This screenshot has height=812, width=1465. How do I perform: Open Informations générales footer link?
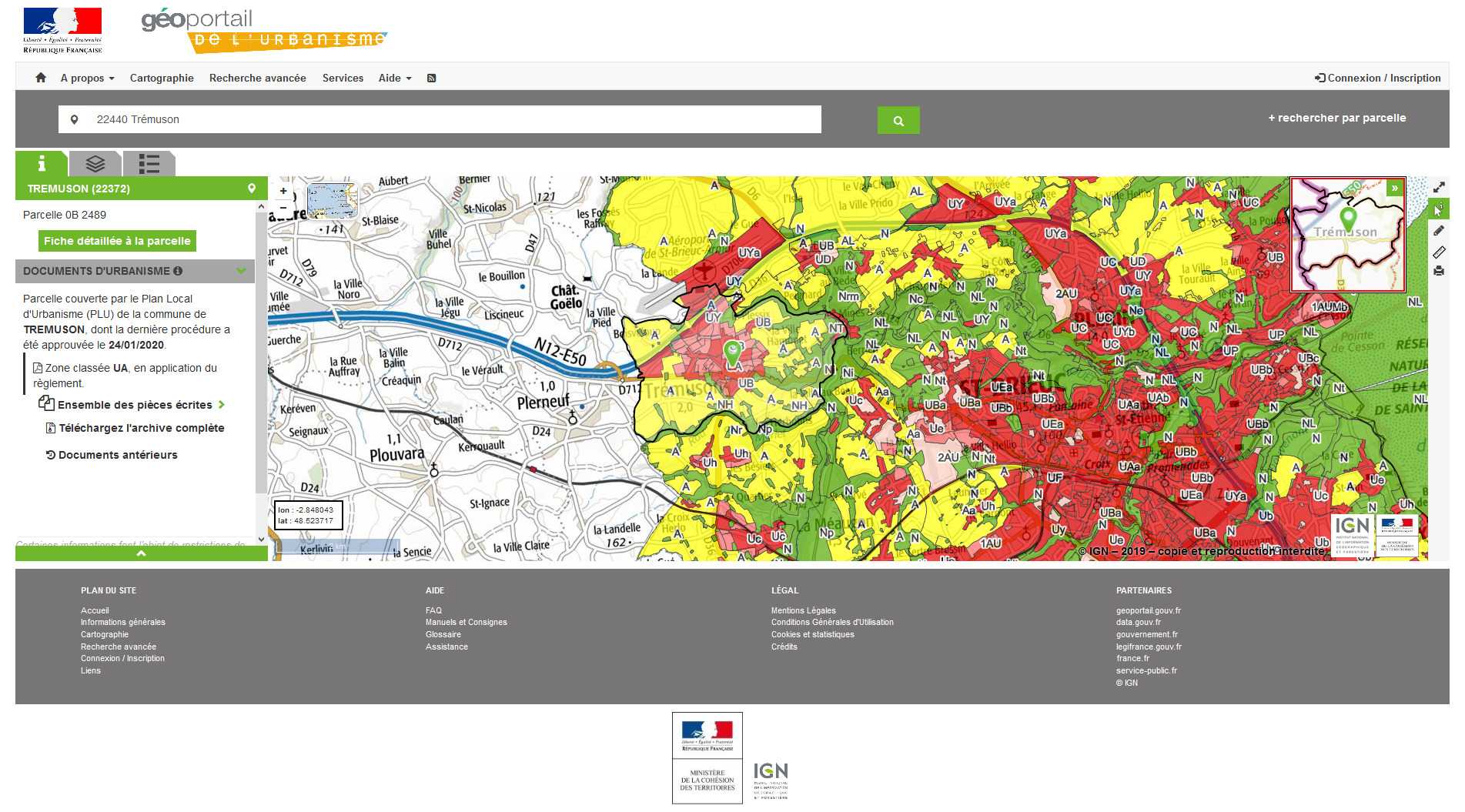coord(122,622)
